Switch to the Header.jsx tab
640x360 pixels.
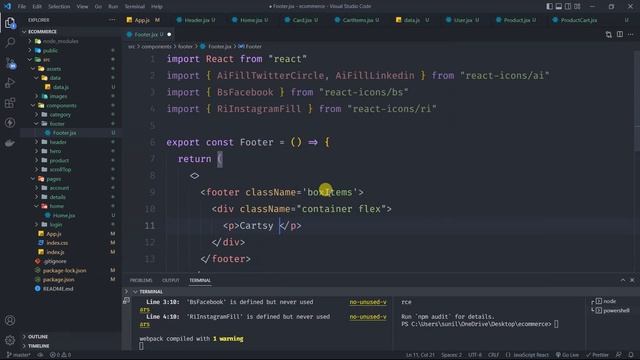pyautogui.click(x=196, y=20)
